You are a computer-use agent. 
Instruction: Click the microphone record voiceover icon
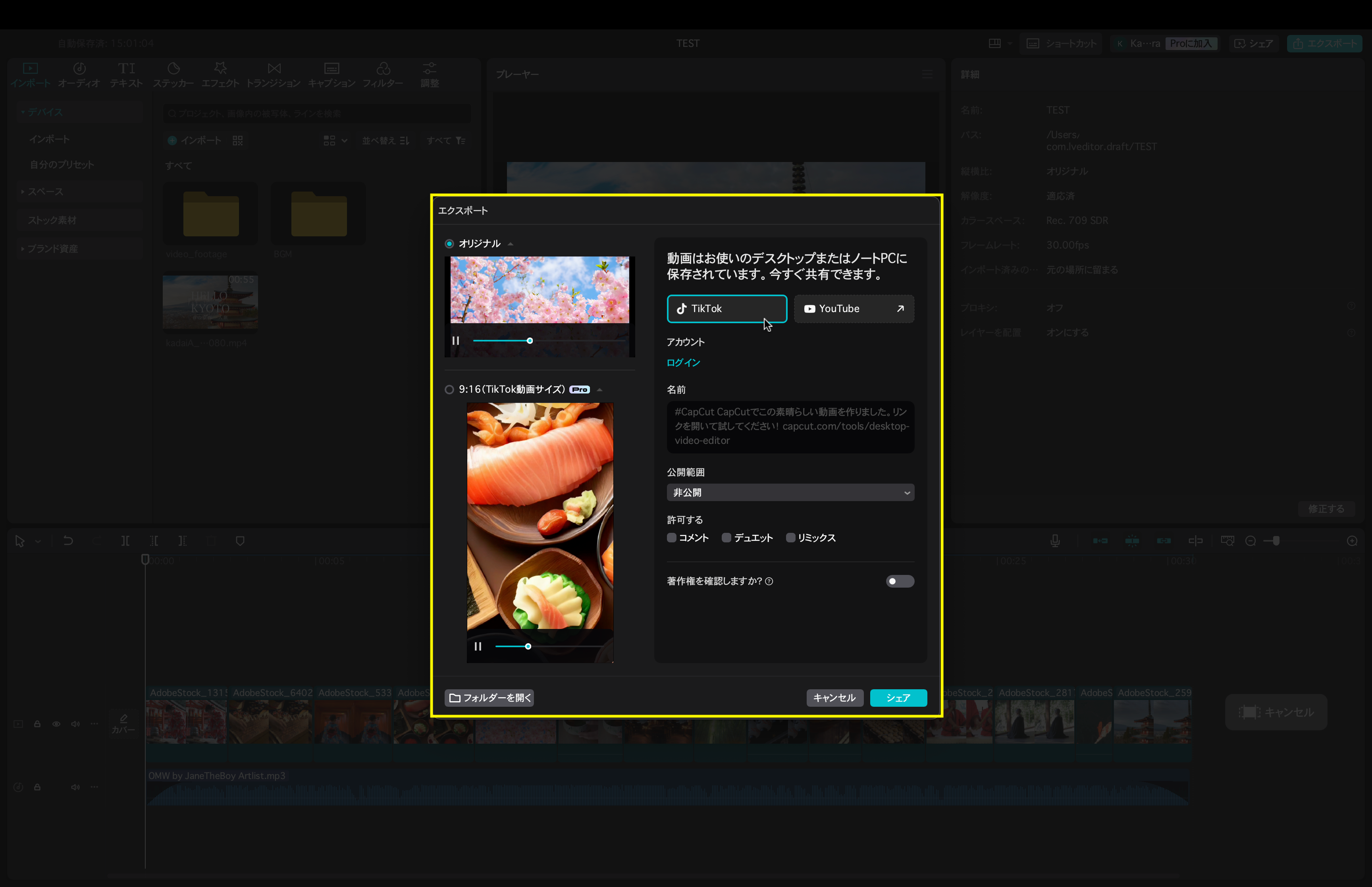1055,541
